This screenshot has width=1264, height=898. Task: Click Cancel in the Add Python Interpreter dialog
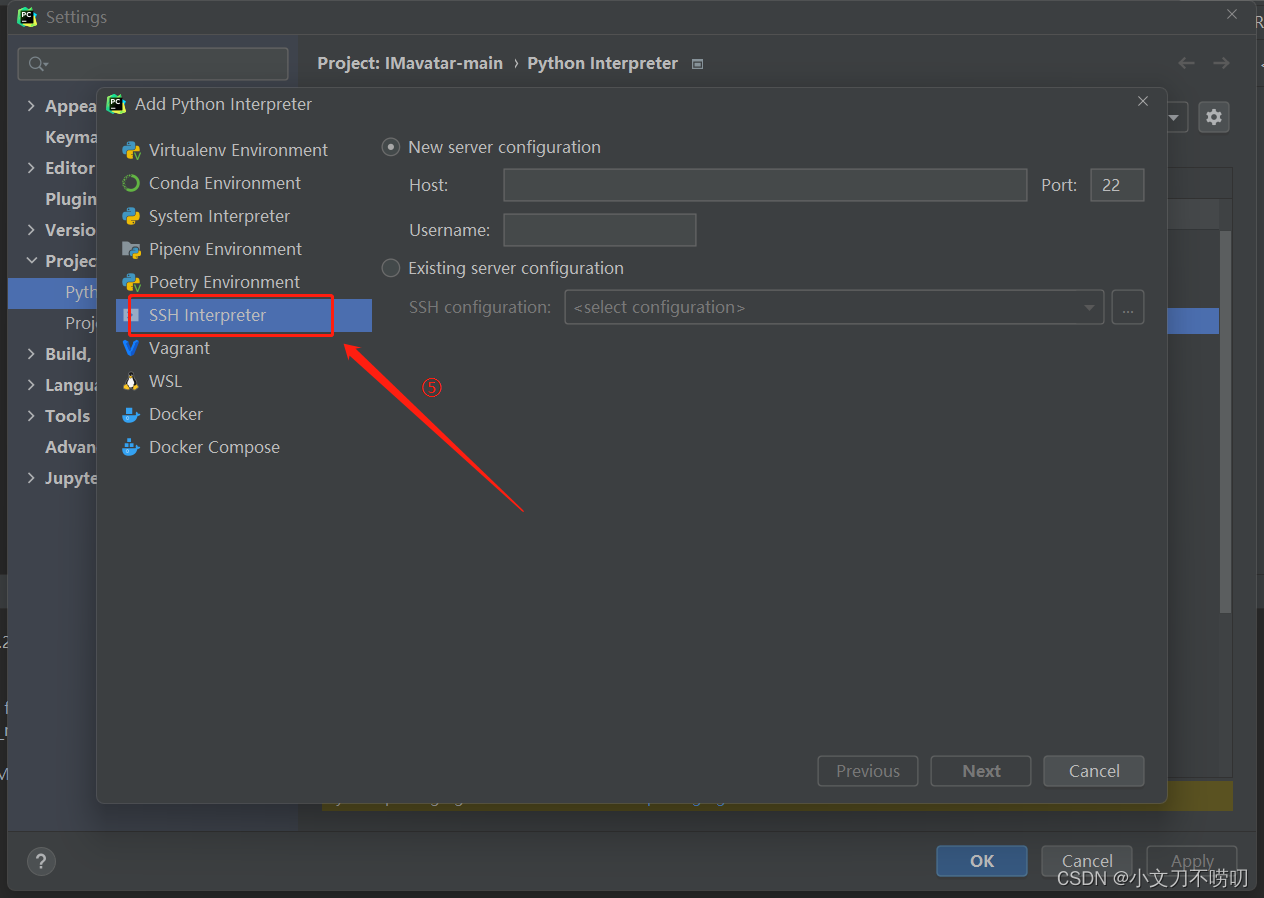point(1094,771)
